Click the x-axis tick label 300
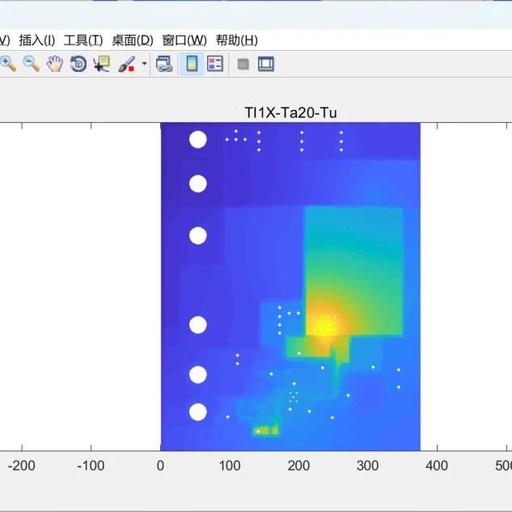Viewport: 512px width, 512px height. [x=368, y=466]
